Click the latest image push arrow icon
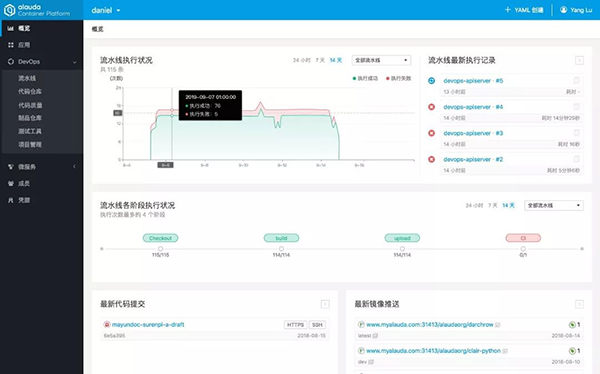 click(579, 304)
